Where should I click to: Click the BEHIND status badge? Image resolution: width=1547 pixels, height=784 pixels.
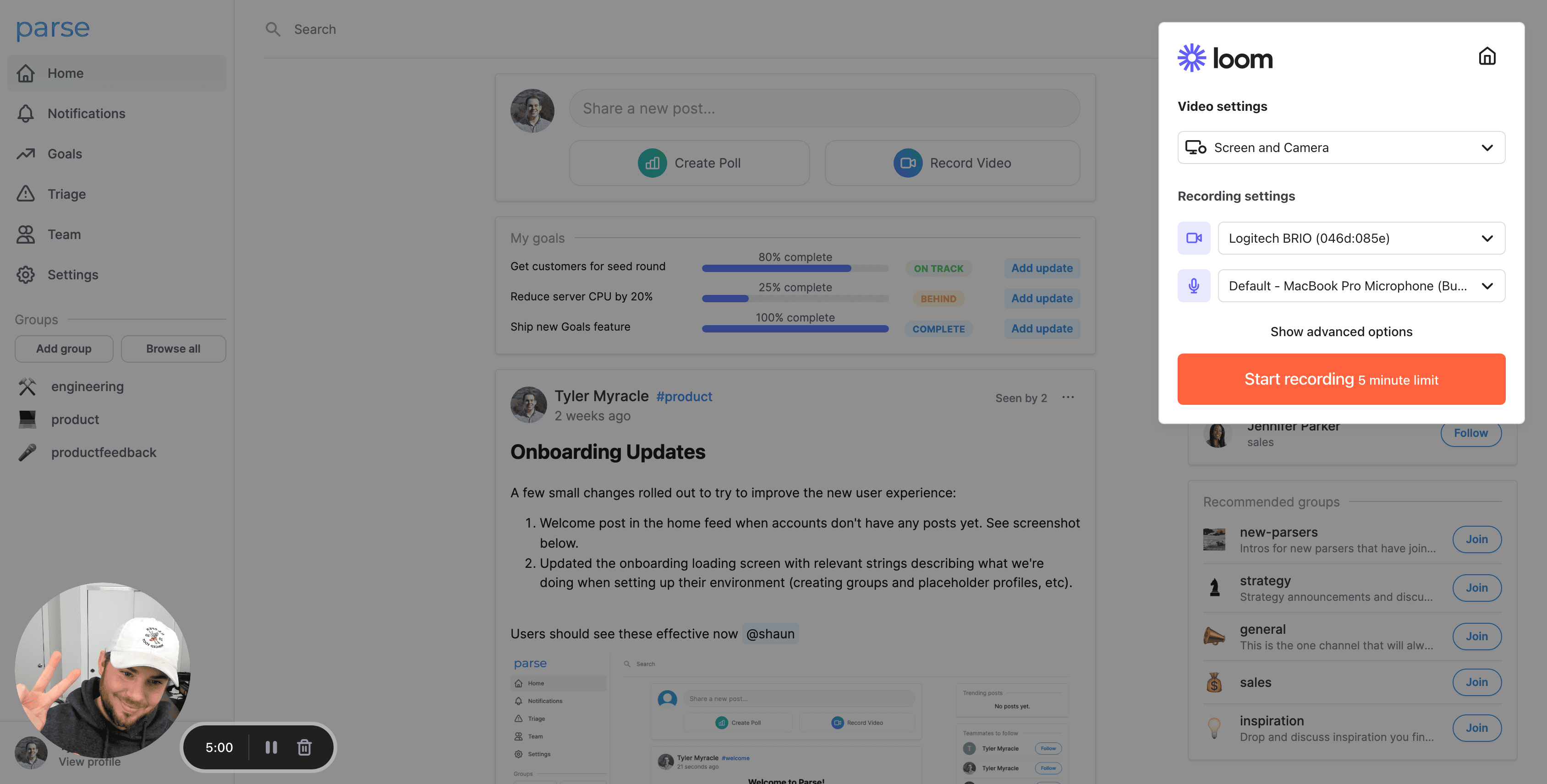938,299
